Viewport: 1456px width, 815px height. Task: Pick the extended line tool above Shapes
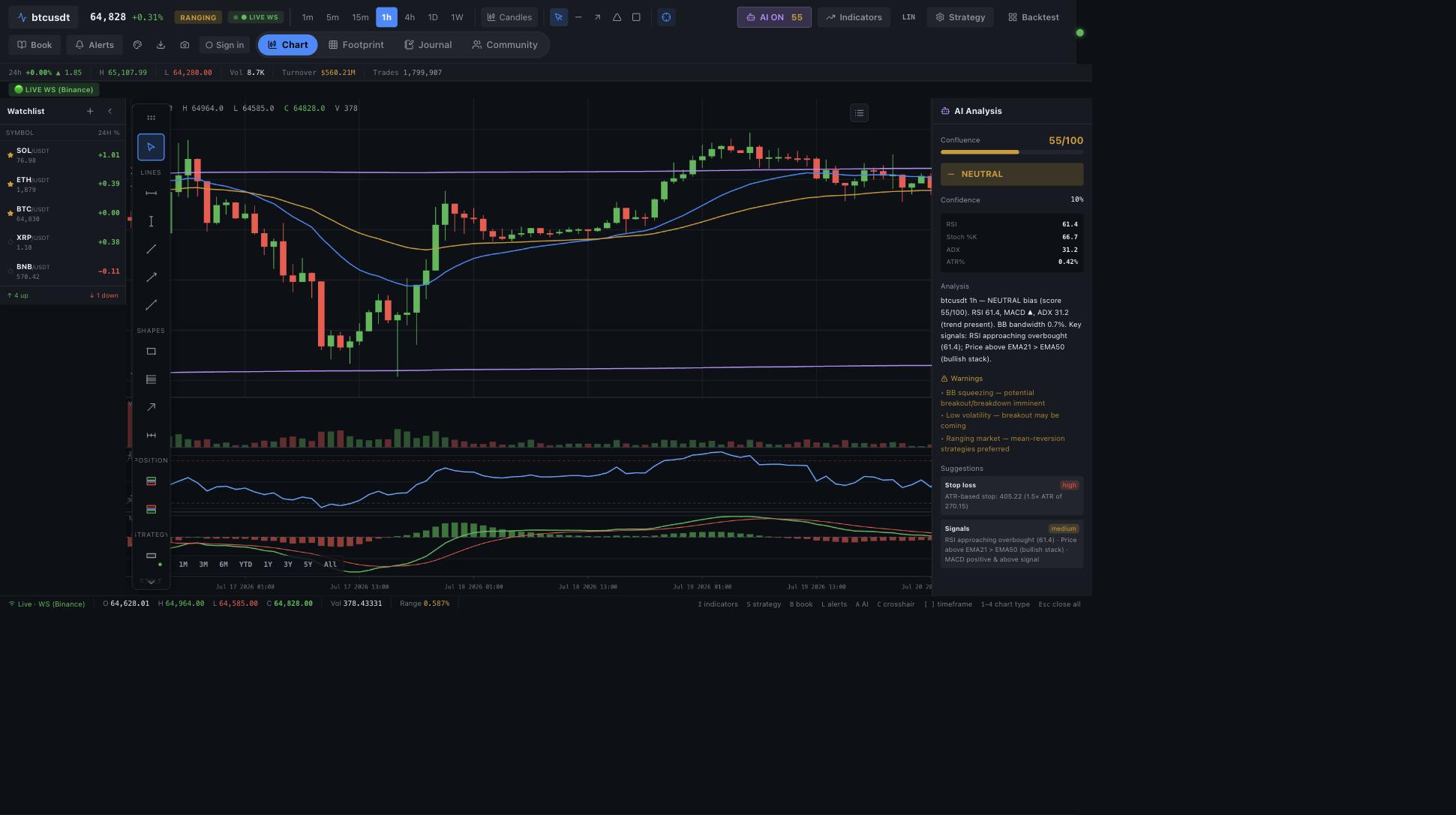(151, 305)
